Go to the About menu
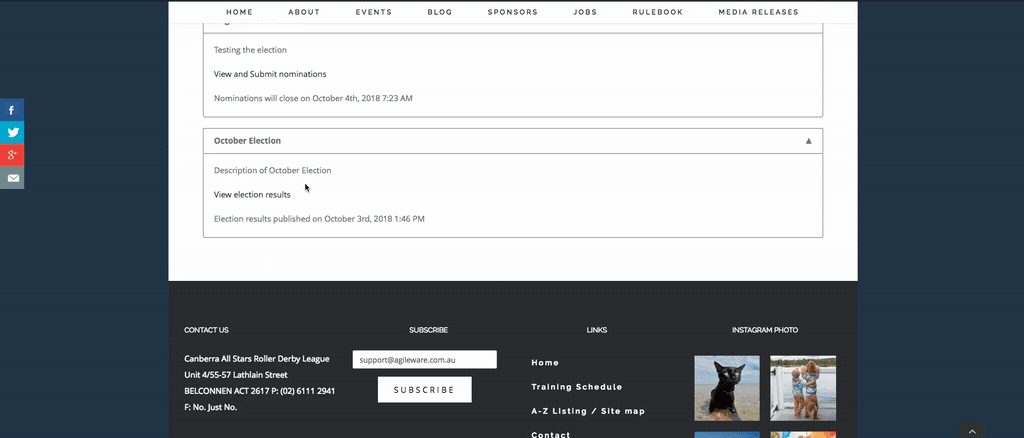The image size is (1024, 438). coord(304,12)
